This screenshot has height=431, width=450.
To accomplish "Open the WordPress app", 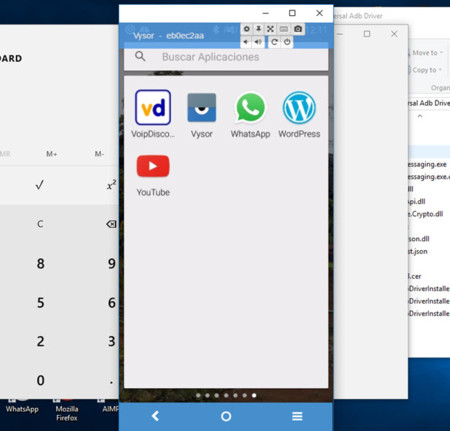I will click(x=299, y=114).
